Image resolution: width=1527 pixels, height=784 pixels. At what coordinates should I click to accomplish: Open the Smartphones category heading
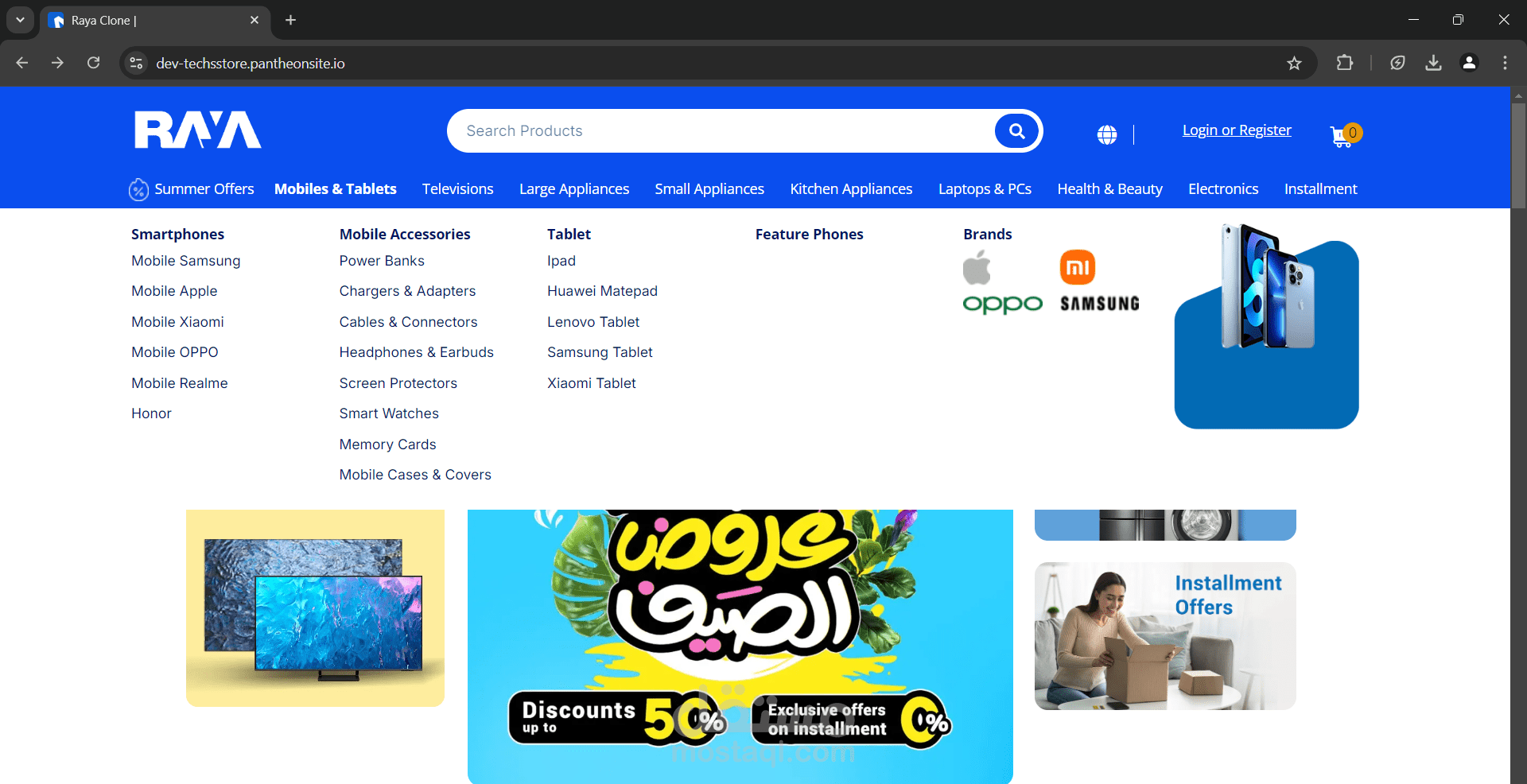[177, 235]
